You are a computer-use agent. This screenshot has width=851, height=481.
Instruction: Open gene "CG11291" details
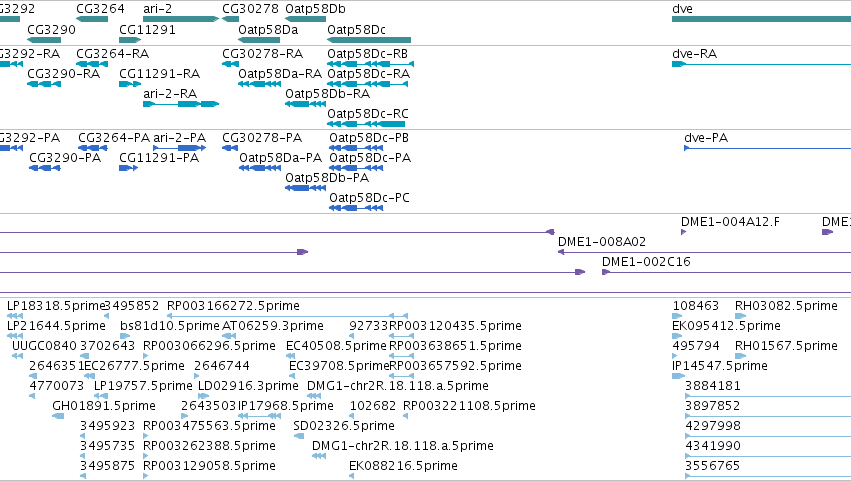[x=147, y=29]
